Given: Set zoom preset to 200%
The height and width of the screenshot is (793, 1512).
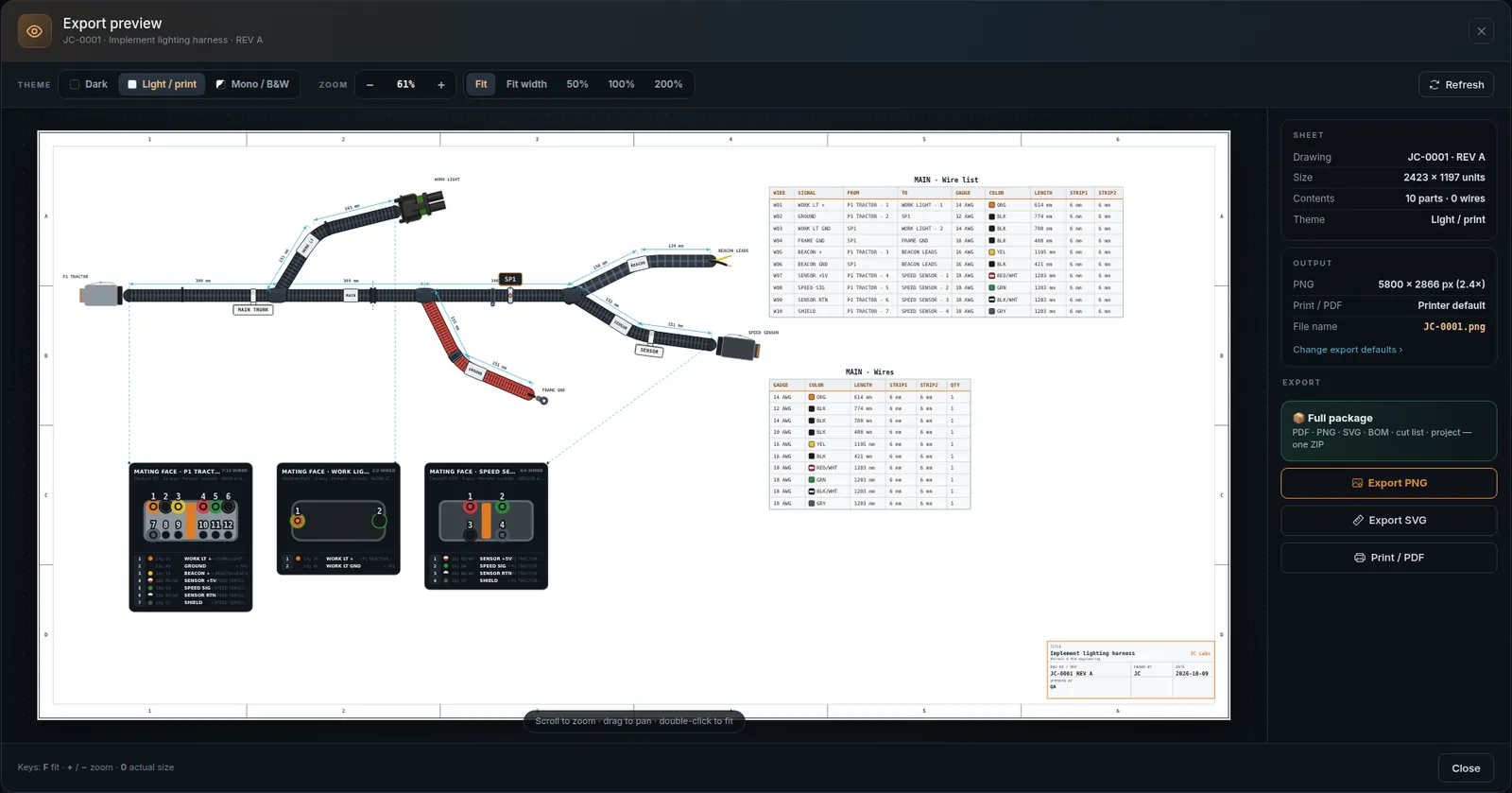Looking at the screenshot, I should click(668, 84).
